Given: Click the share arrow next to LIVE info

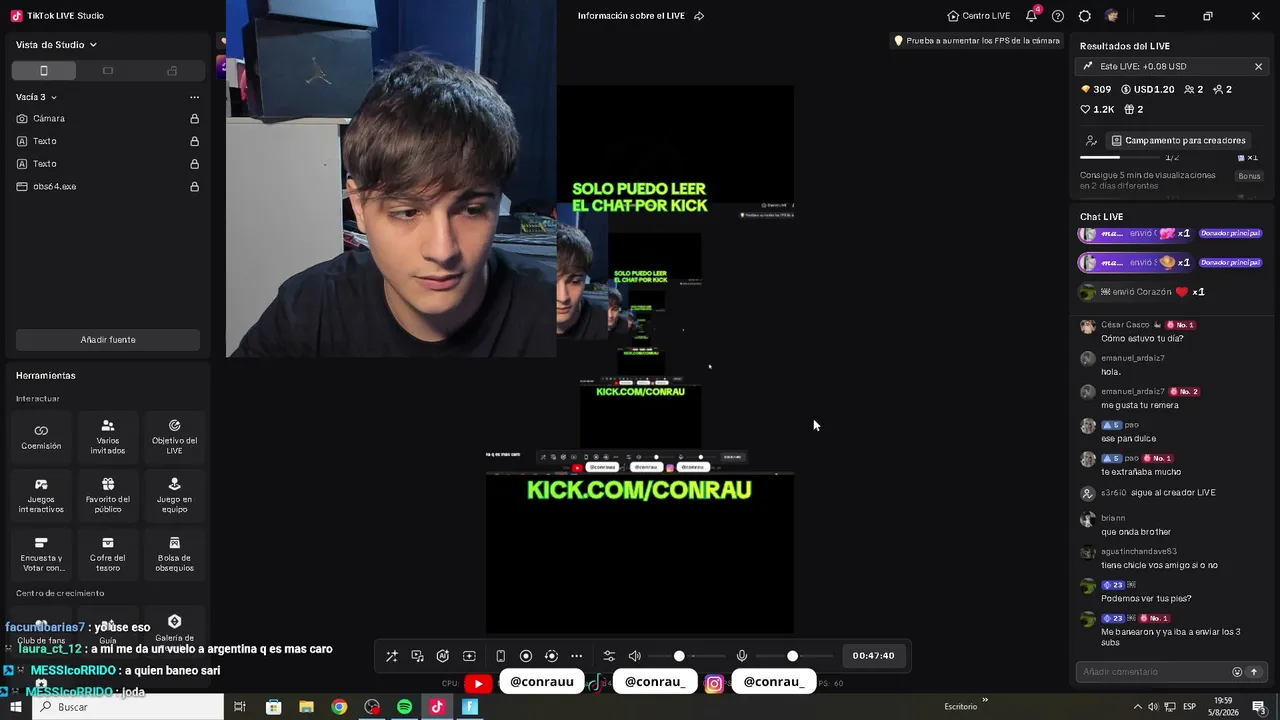Looking at the screenshot, I should [699, 16].
